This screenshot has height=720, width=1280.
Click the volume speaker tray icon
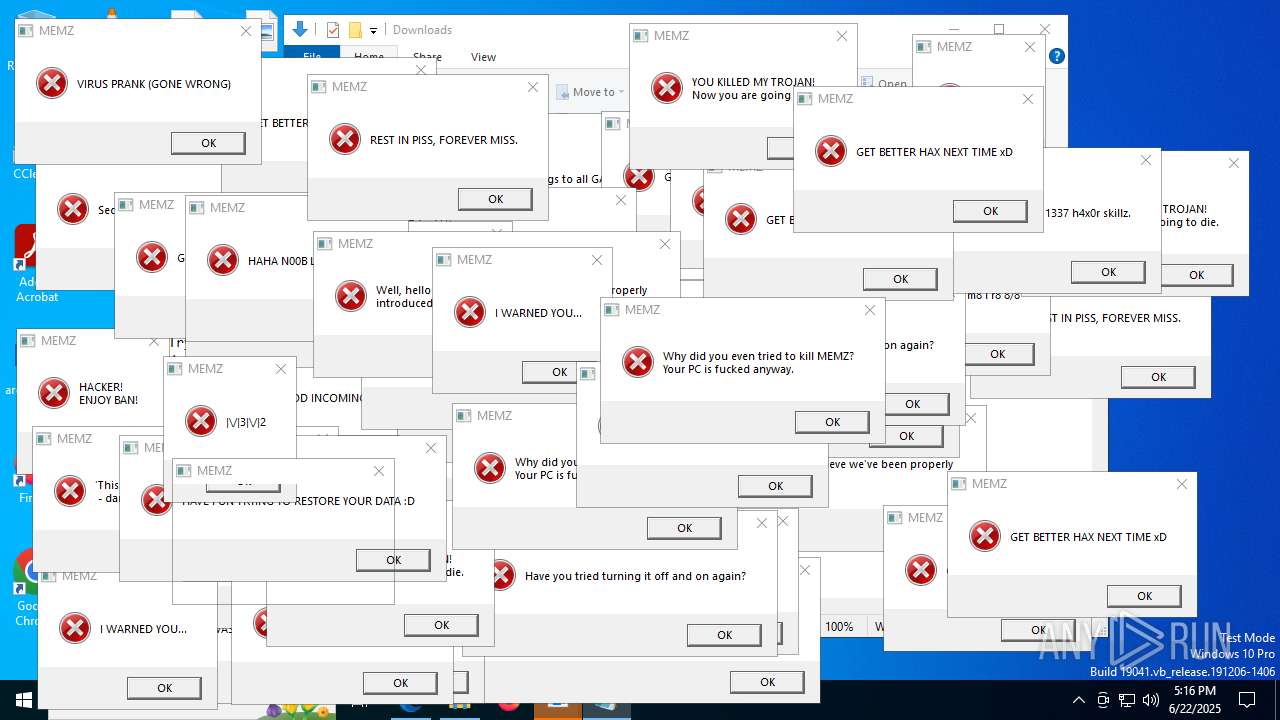(x=1151, y=699)
